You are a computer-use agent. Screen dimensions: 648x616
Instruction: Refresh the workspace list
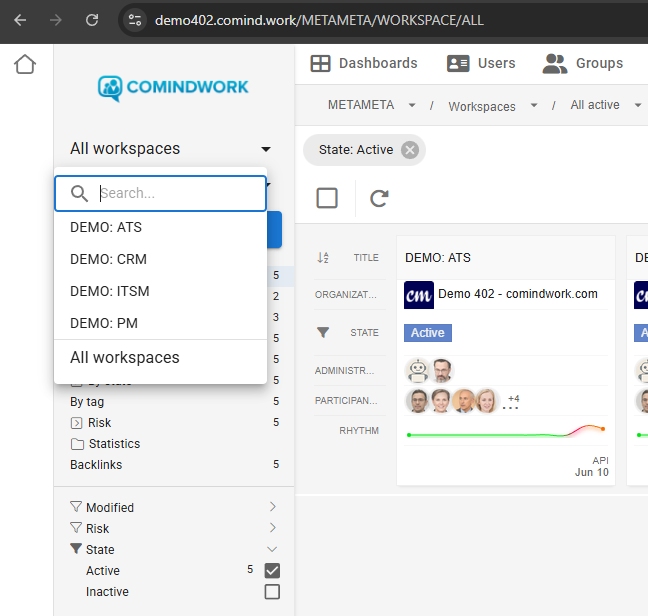[379, 198]
